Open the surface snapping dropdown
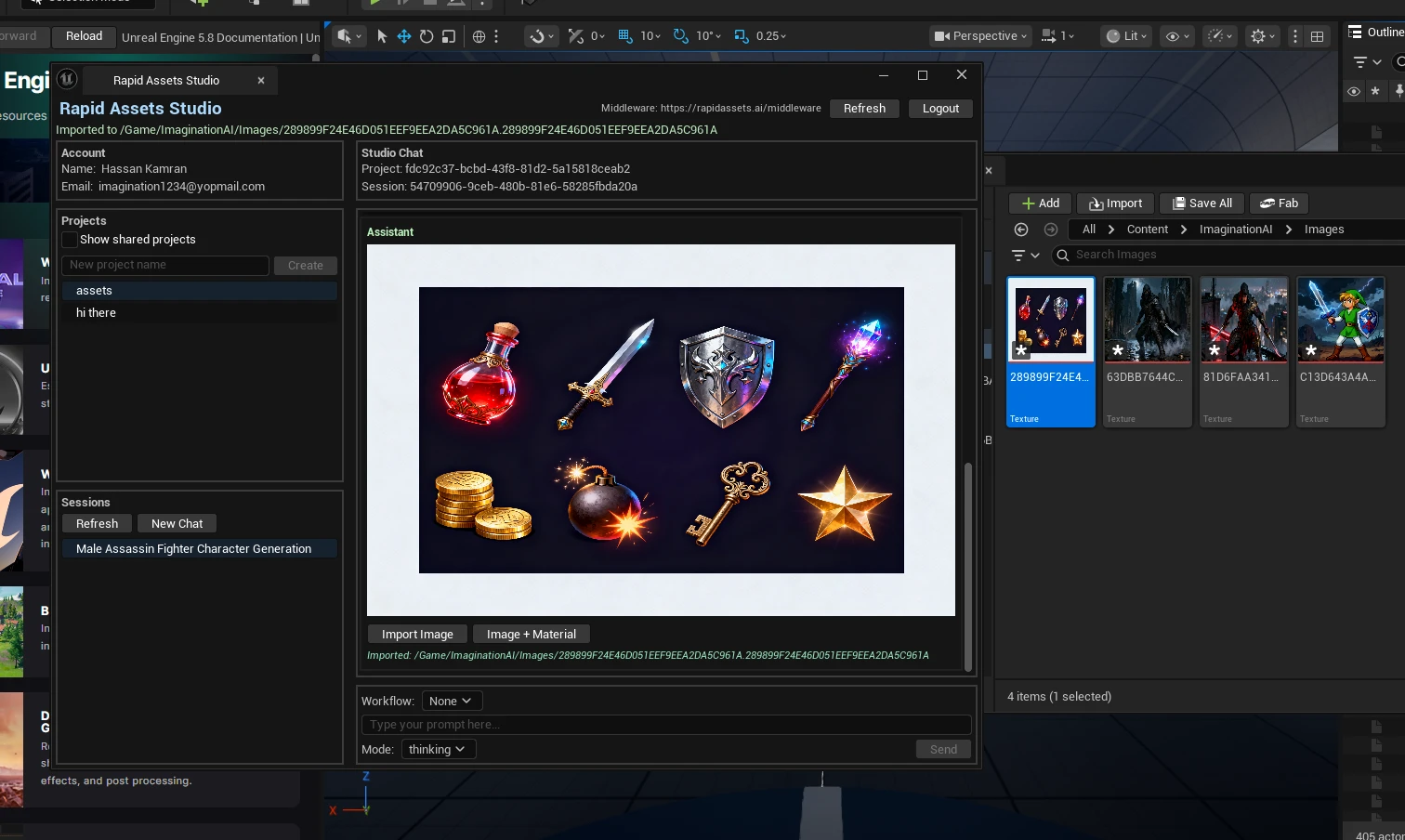 [x=542, y=36]
